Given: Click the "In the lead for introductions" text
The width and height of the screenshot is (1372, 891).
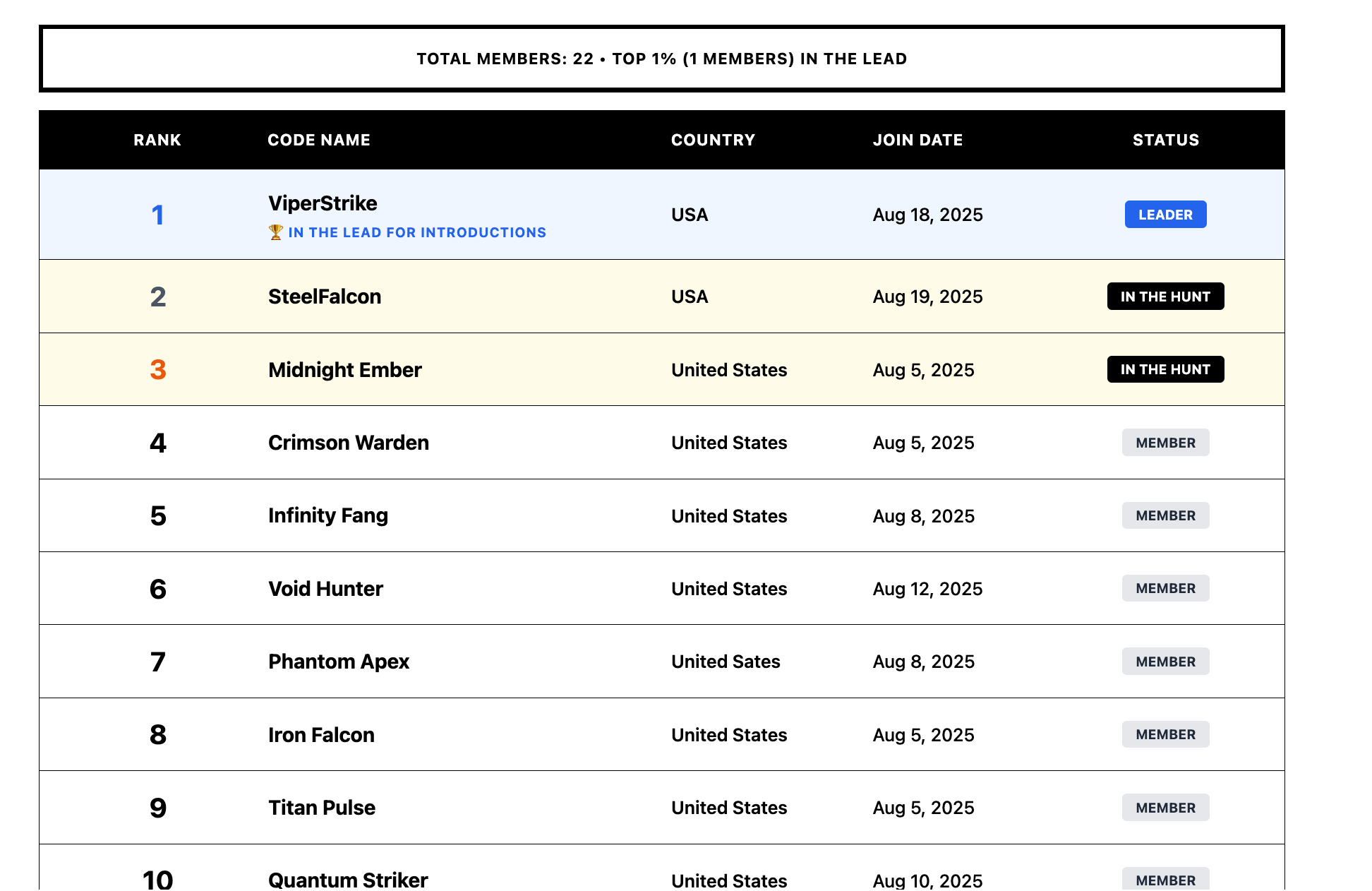Looking at the screenshot, I should [x=416, y=232].
